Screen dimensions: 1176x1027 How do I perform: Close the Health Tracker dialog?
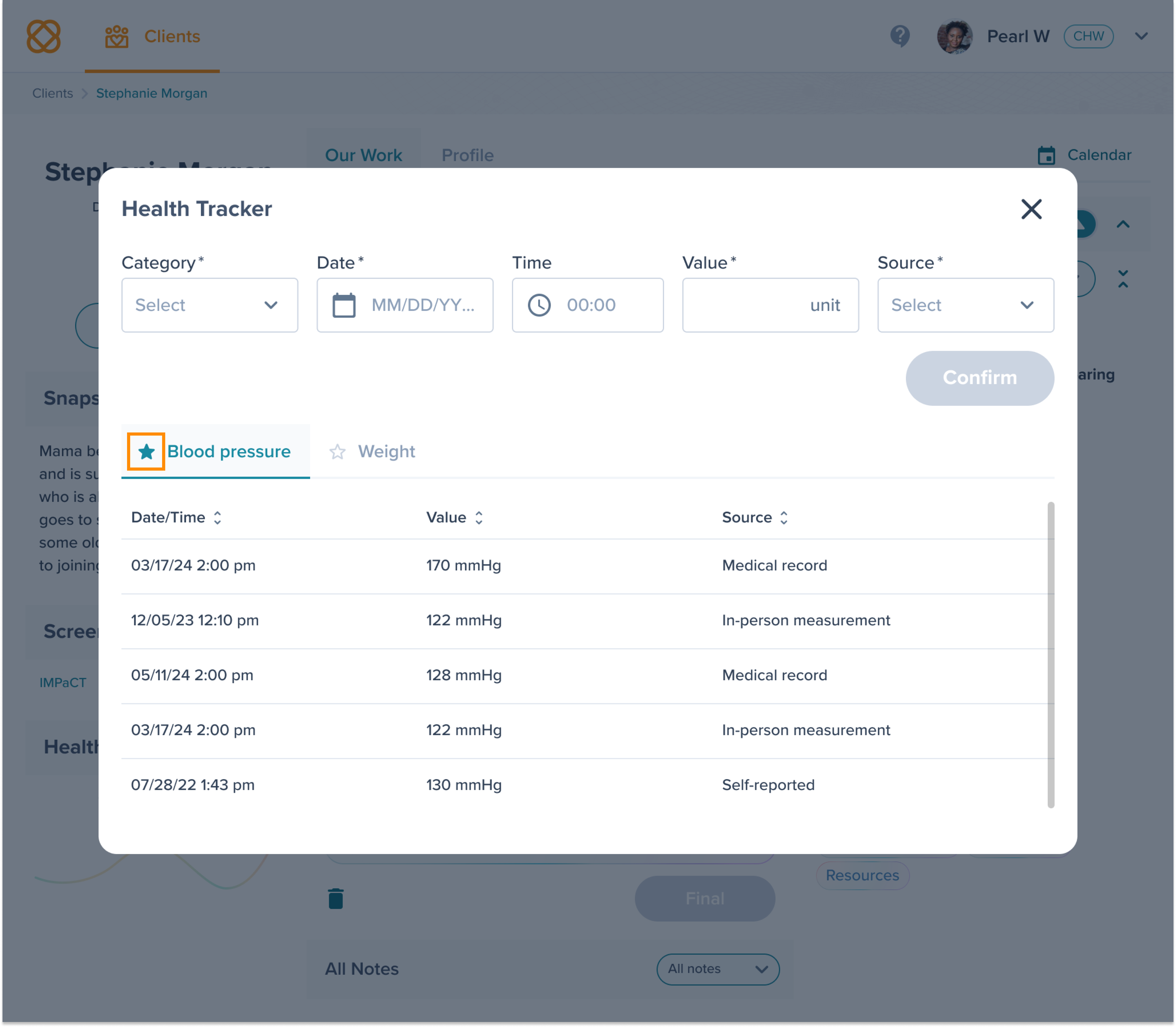coord(1031,209)
